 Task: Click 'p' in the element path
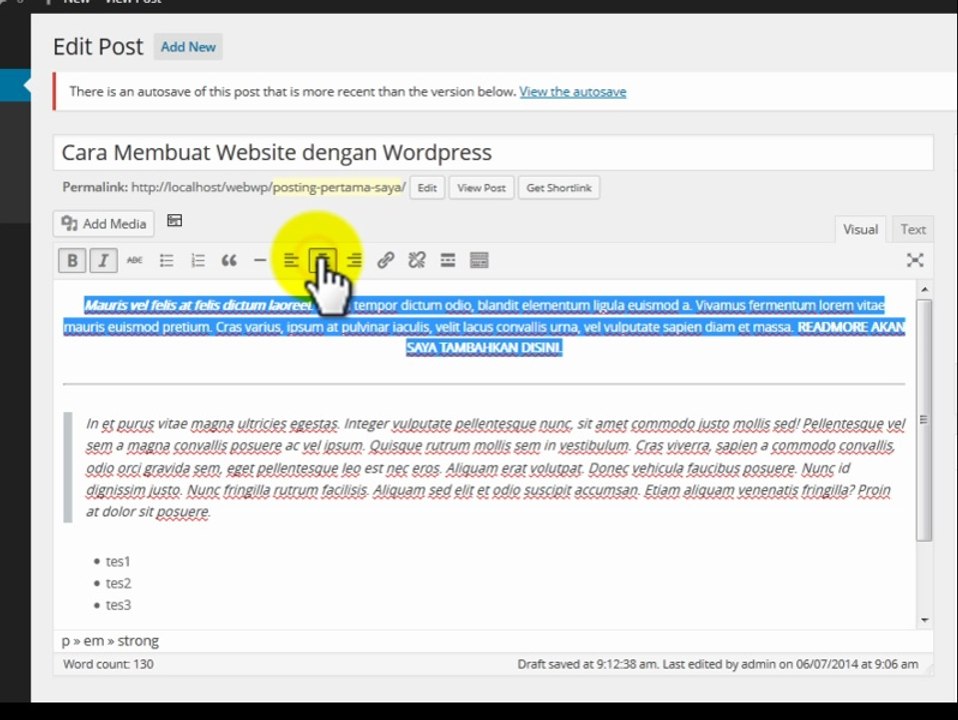65,642
